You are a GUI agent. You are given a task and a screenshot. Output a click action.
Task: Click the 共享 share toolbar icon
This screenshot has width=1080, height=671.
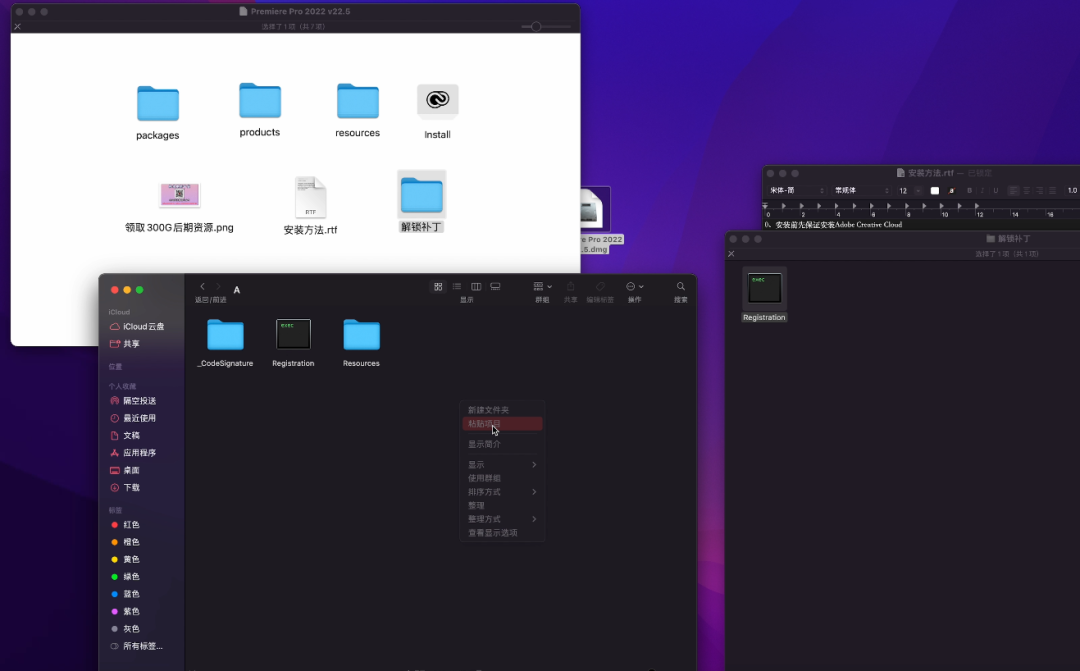click(x=570, y=287)
